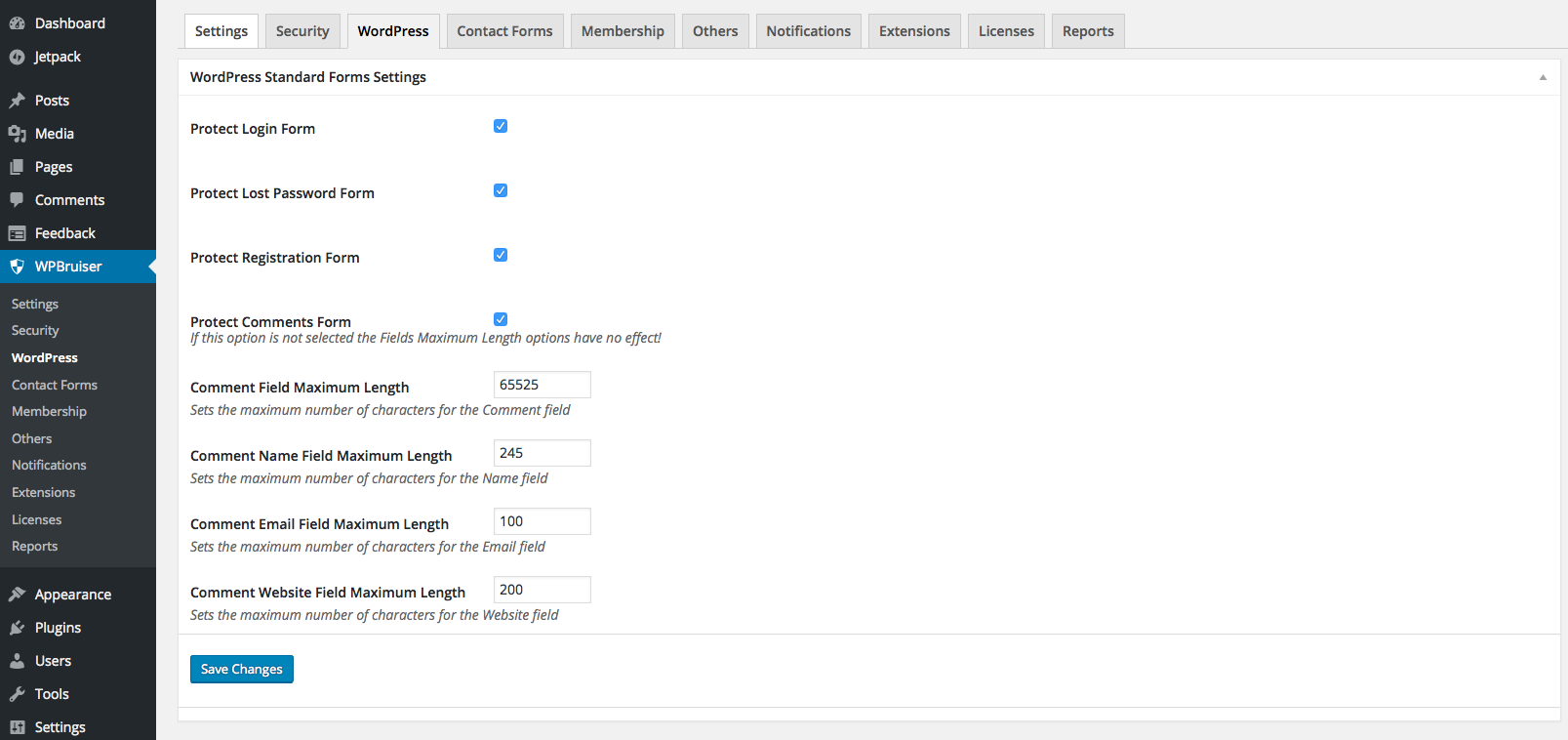Open the Feedback menu item
Image resolution: width=1568 pixels, height=740 pixels.
click(x=78, y=233)
